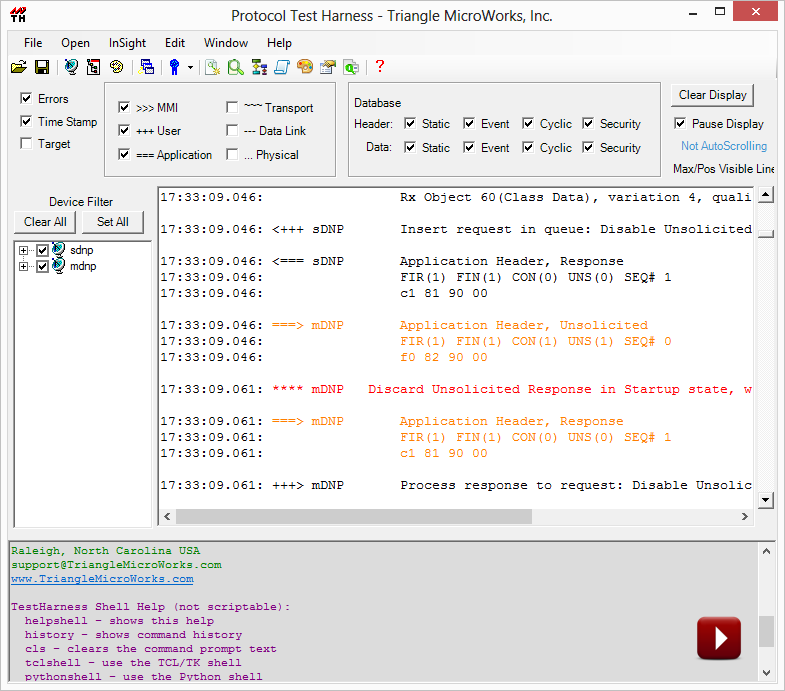This screenshot has height=691, width=785.
Task: Click the yellow round palette toolbar icon
Action: click(117, 67)
